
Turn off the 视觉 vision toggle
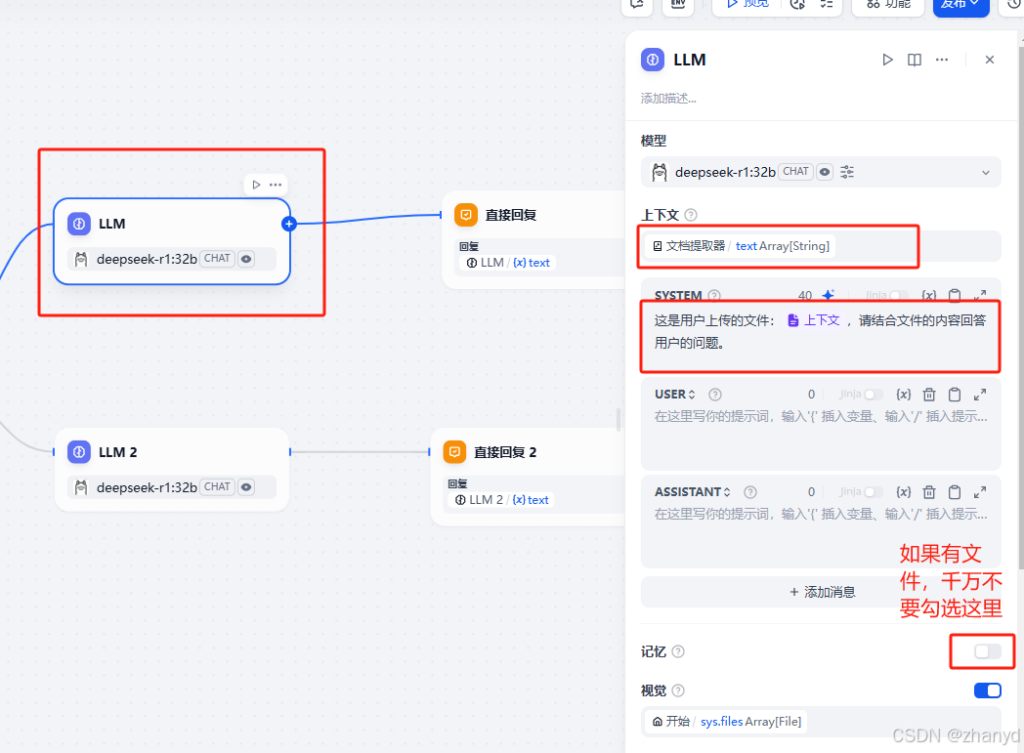(x=987, y=690)
